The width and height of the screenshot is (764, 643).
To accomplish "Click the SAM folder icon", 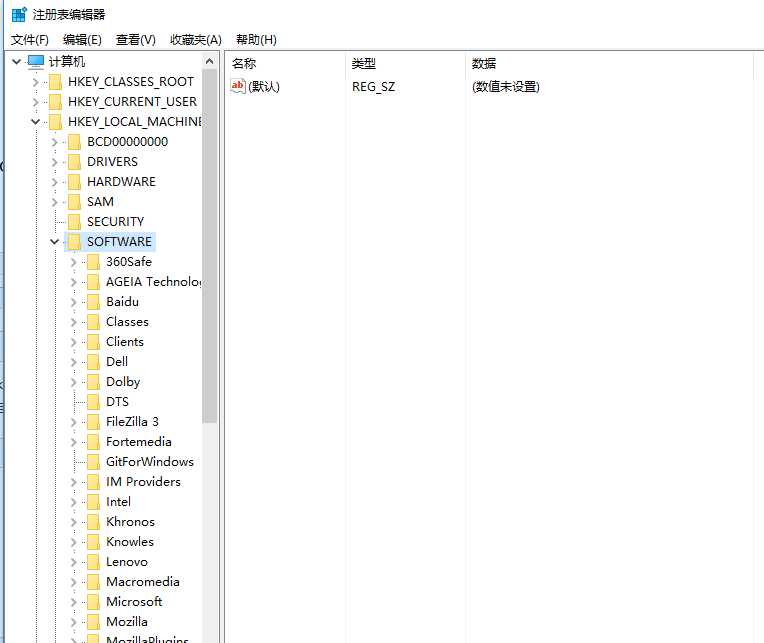I will click(75, 202).
